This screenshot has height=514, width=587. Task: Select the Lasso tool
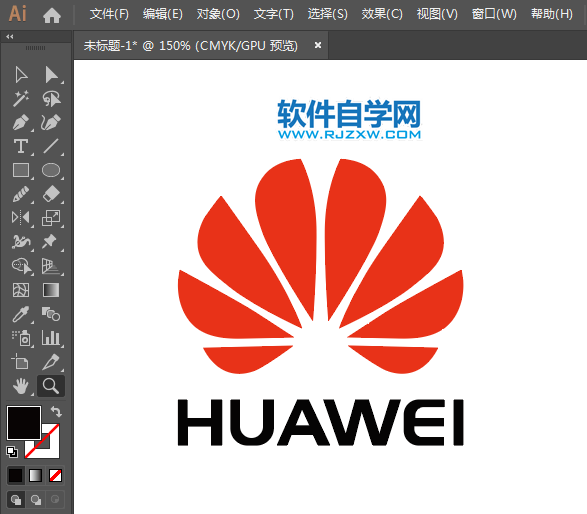51,98
